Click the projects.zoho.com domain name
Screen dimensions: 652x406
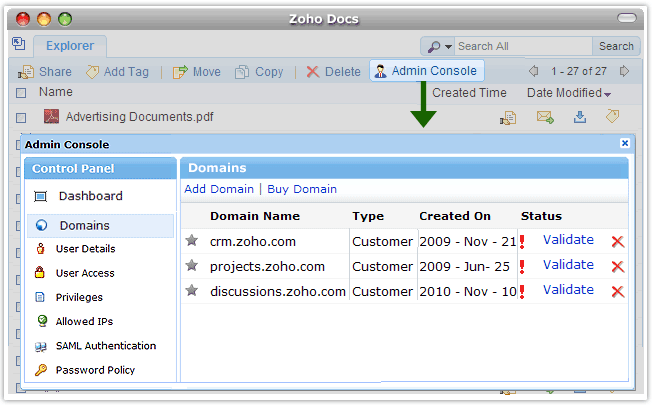(x=267, y=267)
